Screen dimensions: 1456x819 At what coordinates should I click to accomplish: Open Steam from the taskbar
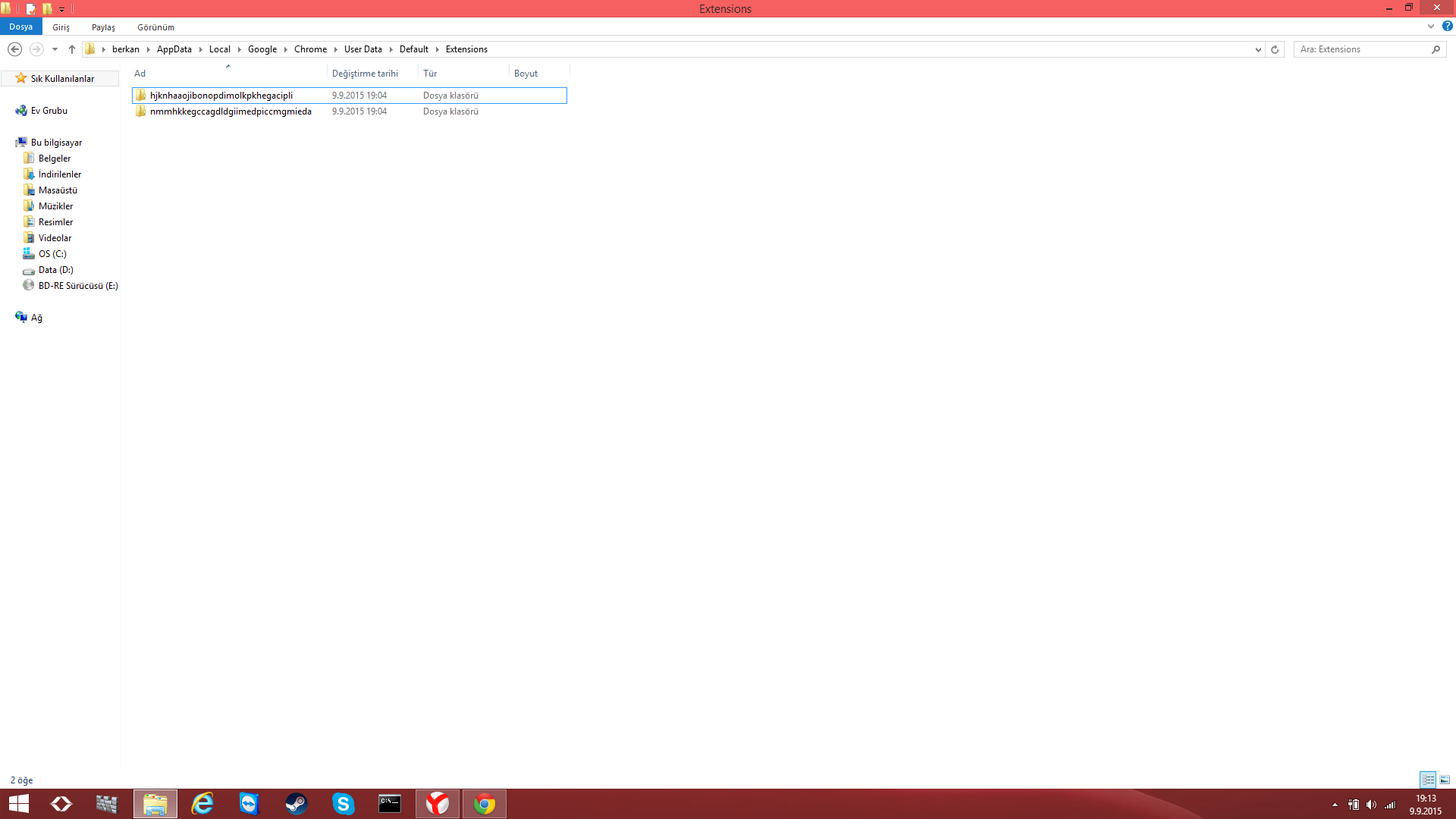pyautogui.click(x=296, y=804)
